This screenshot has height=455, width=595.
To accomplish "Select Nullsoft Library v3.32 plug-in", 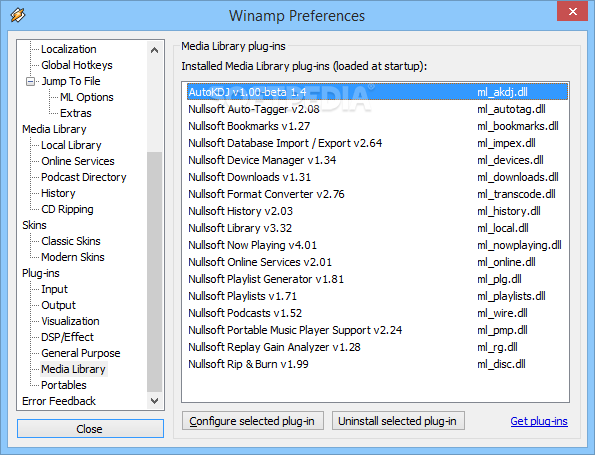I will tap(378, 228).
